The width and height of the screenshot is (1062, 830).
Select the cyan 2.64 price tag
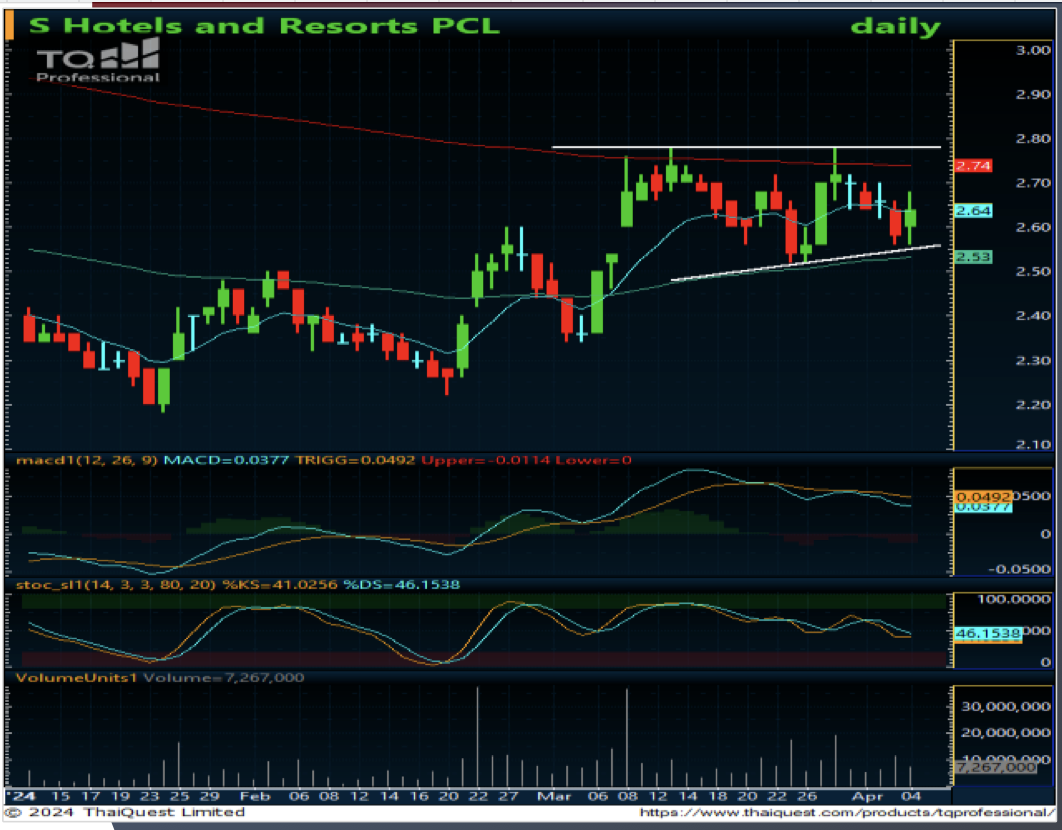coord(973,211)
